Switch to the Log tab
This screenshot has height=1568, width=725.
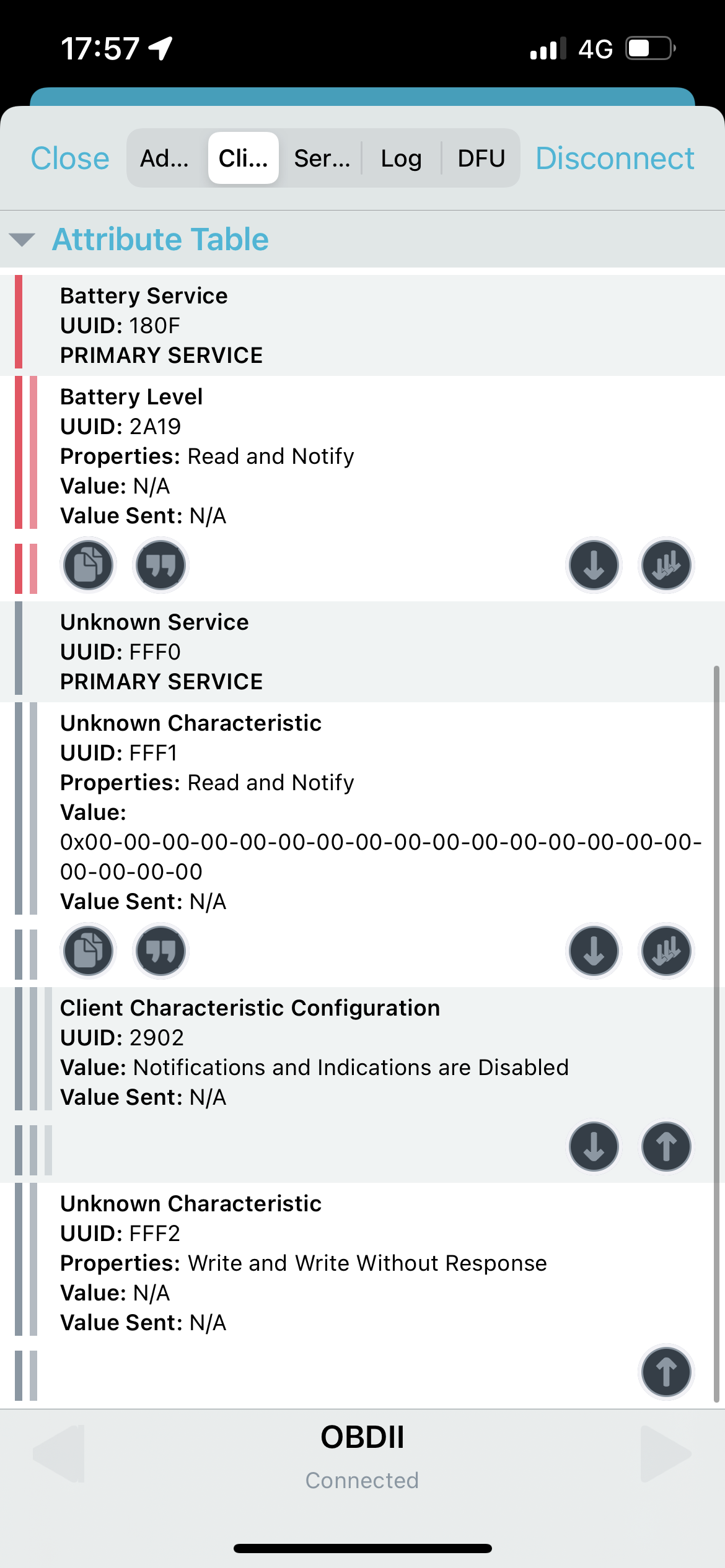coord(402,158)
